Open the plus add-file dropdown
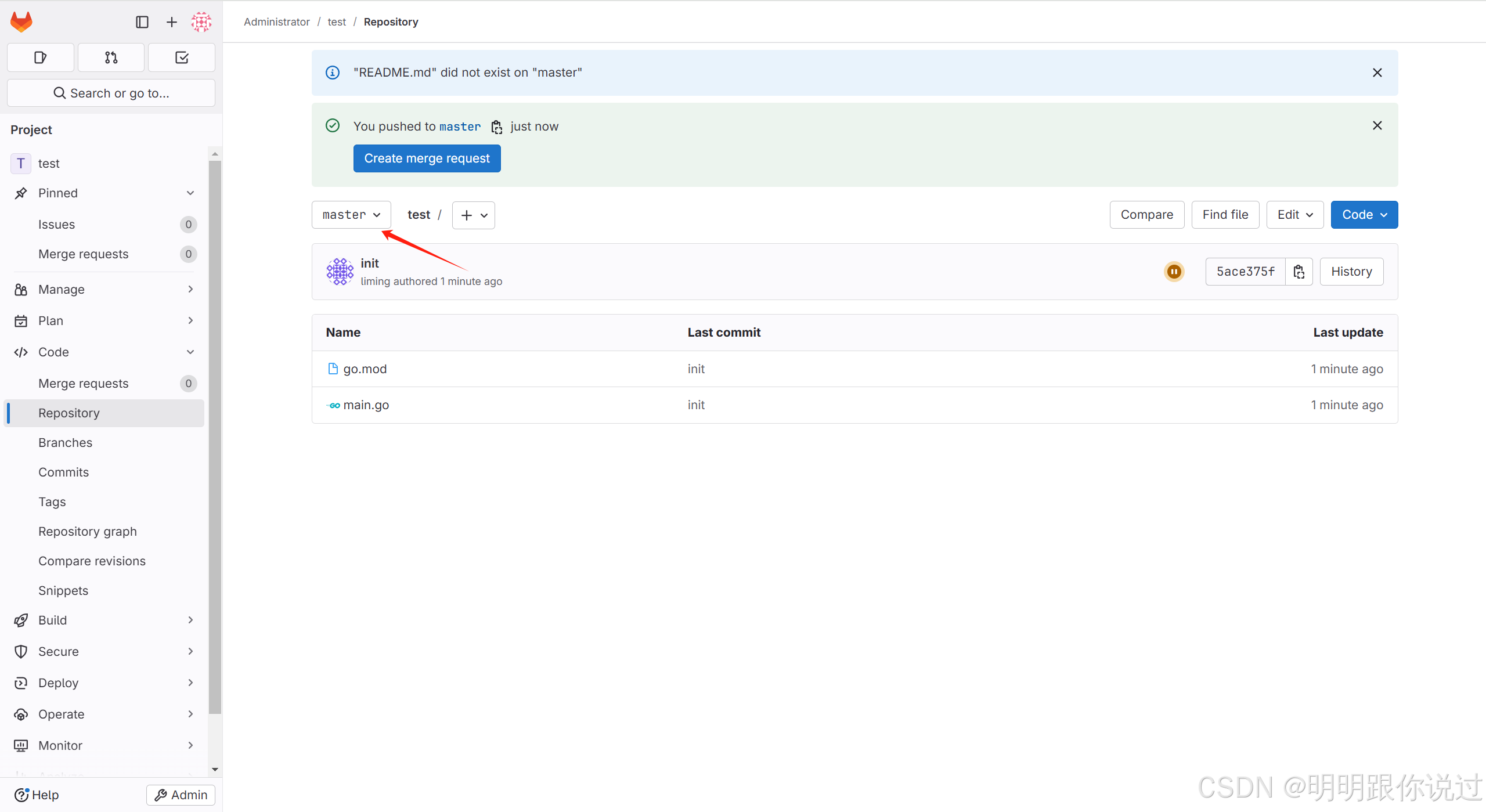This screenshot has height=812, width=1486. tap(474, 215)
